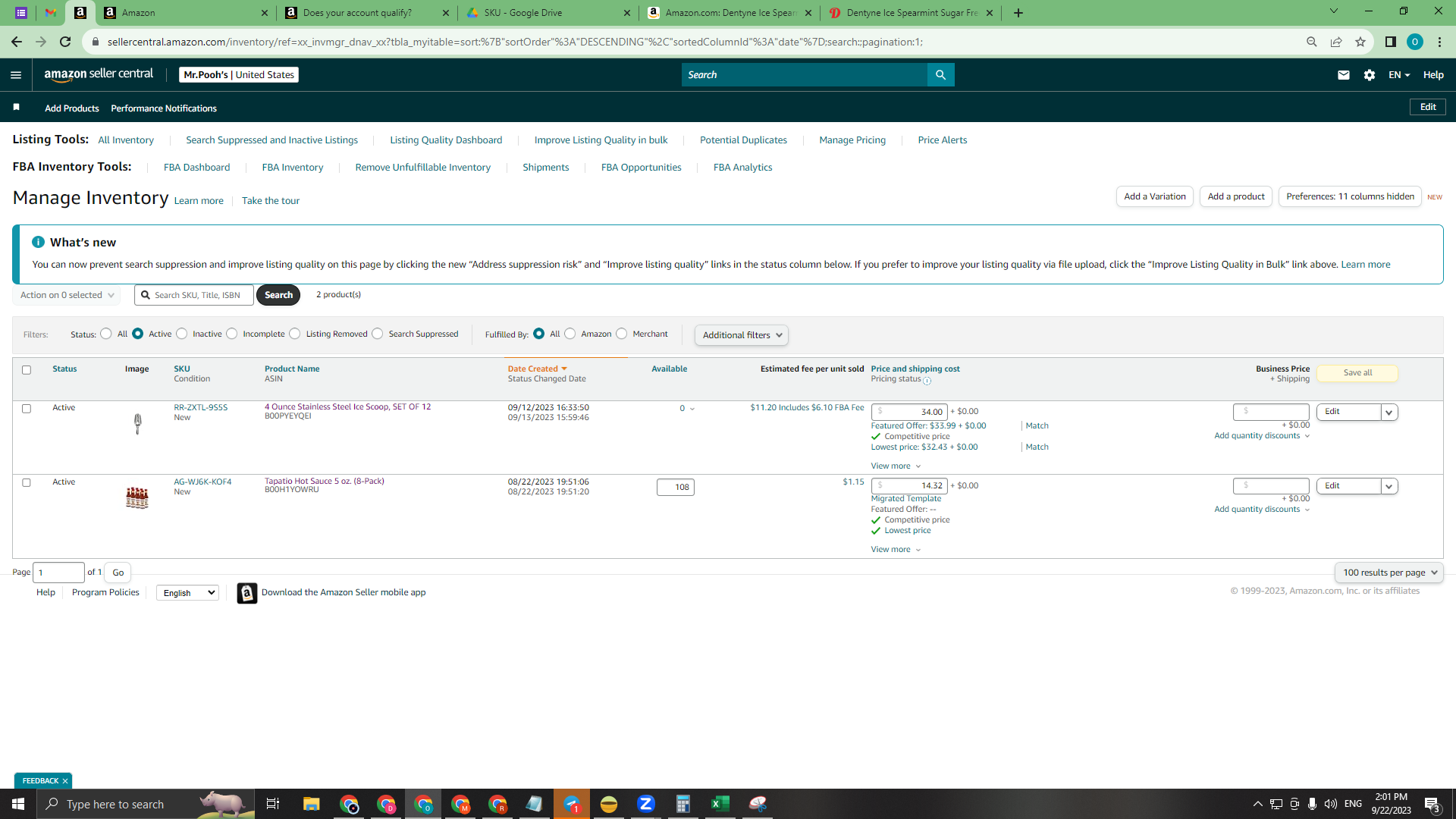Expand Additional filters dropdown
1456x819 pixels.
pyautogui.click(x=742, y=335)
